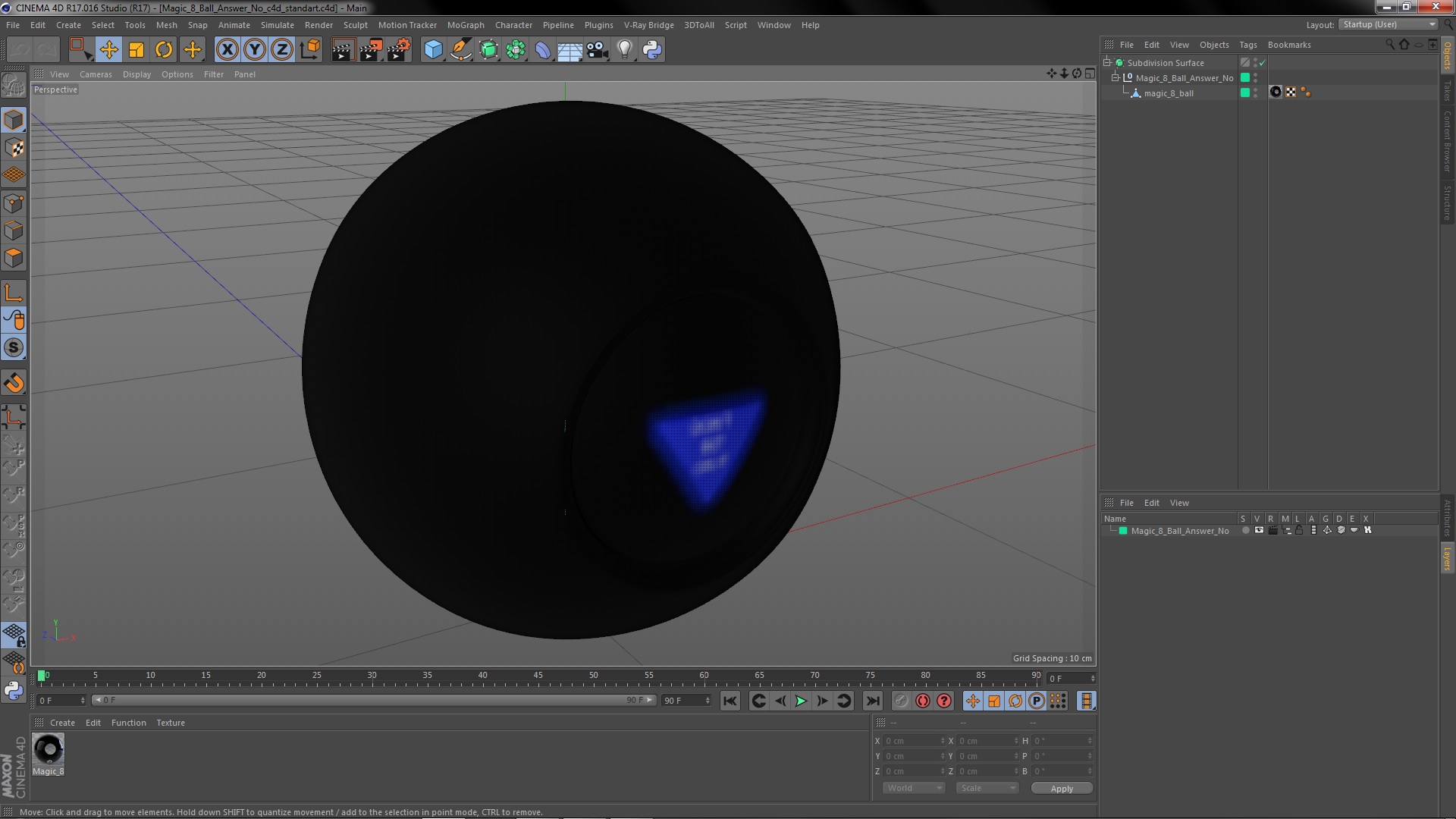Add a Light object
1456x819 pixels.
[625, 50]
